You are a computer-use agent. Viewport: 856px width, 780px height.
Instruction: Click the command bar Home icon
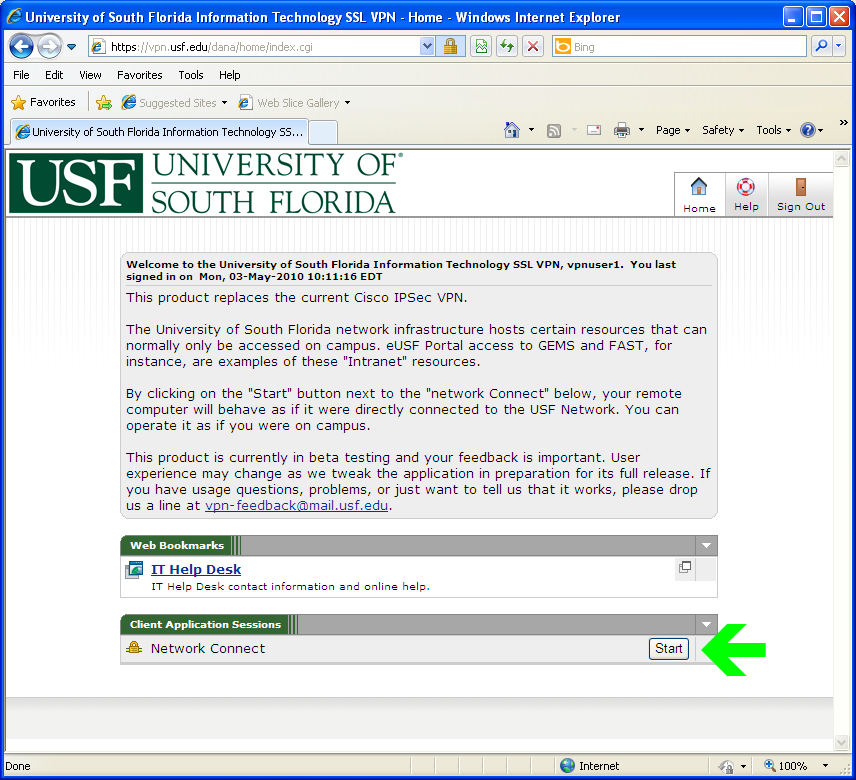coord(512,130)
